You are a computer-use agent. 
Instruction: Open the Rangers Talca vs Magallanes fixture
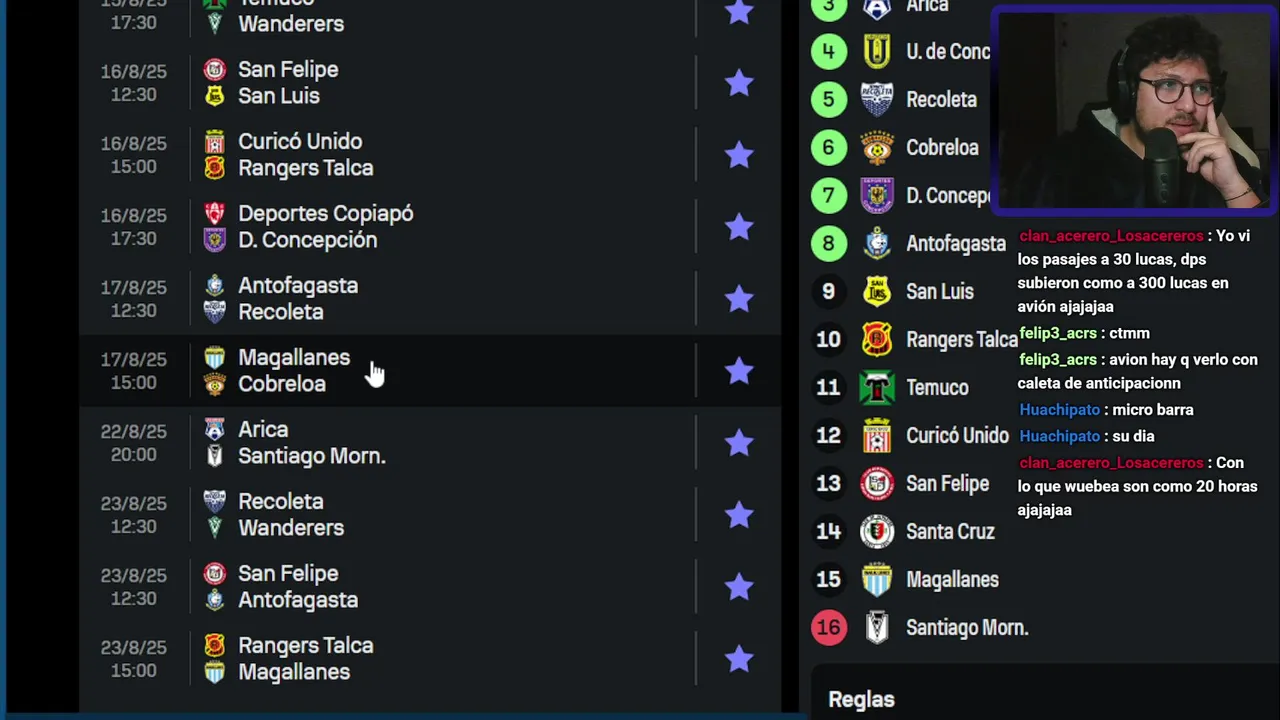pos(430,658)
